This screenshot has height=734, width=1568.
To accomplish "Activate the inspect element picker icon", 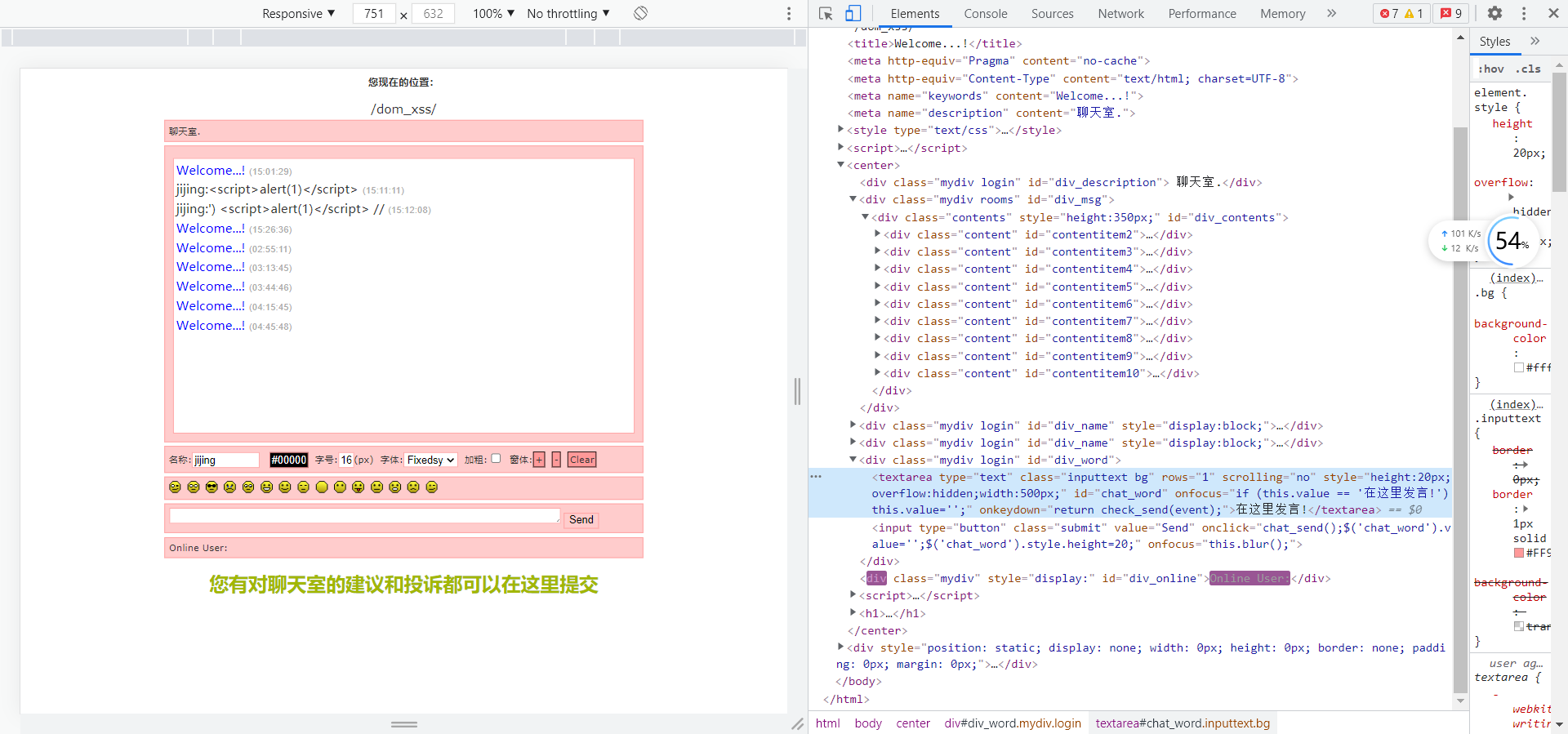I will (x=826, y=13).
